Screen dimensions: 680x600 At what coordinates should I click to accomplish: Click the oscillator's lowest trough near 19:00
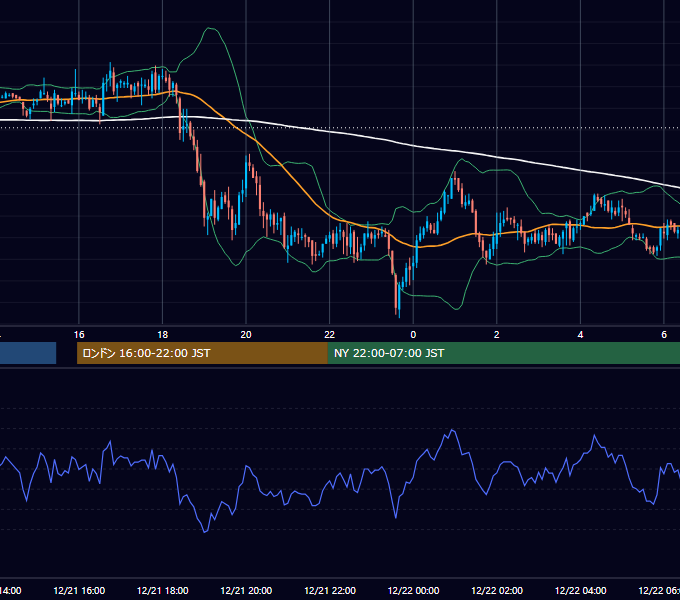tap(205, 531)
